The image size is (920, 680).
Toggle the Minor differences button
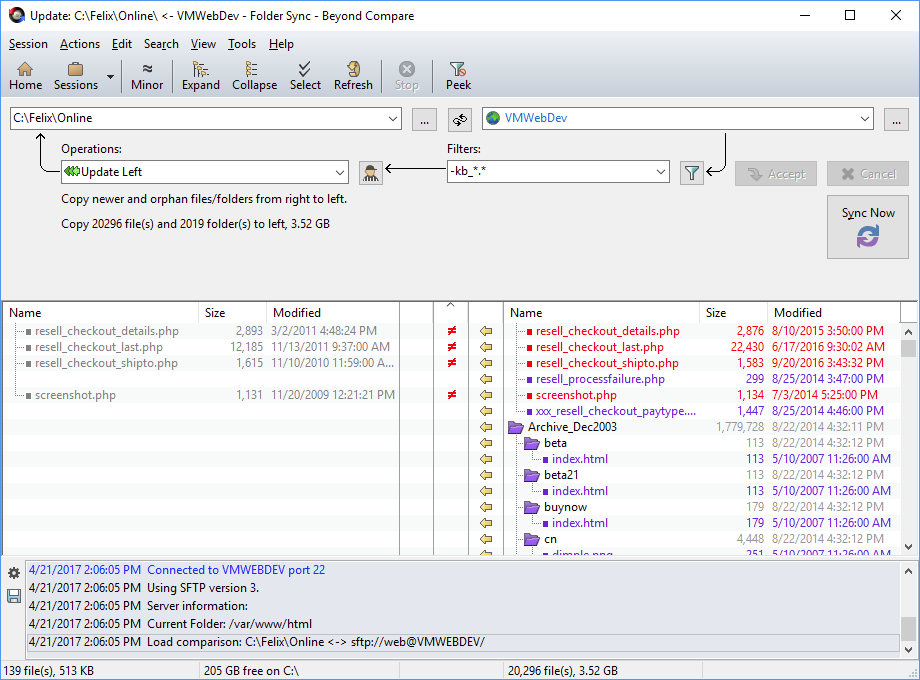147,76
